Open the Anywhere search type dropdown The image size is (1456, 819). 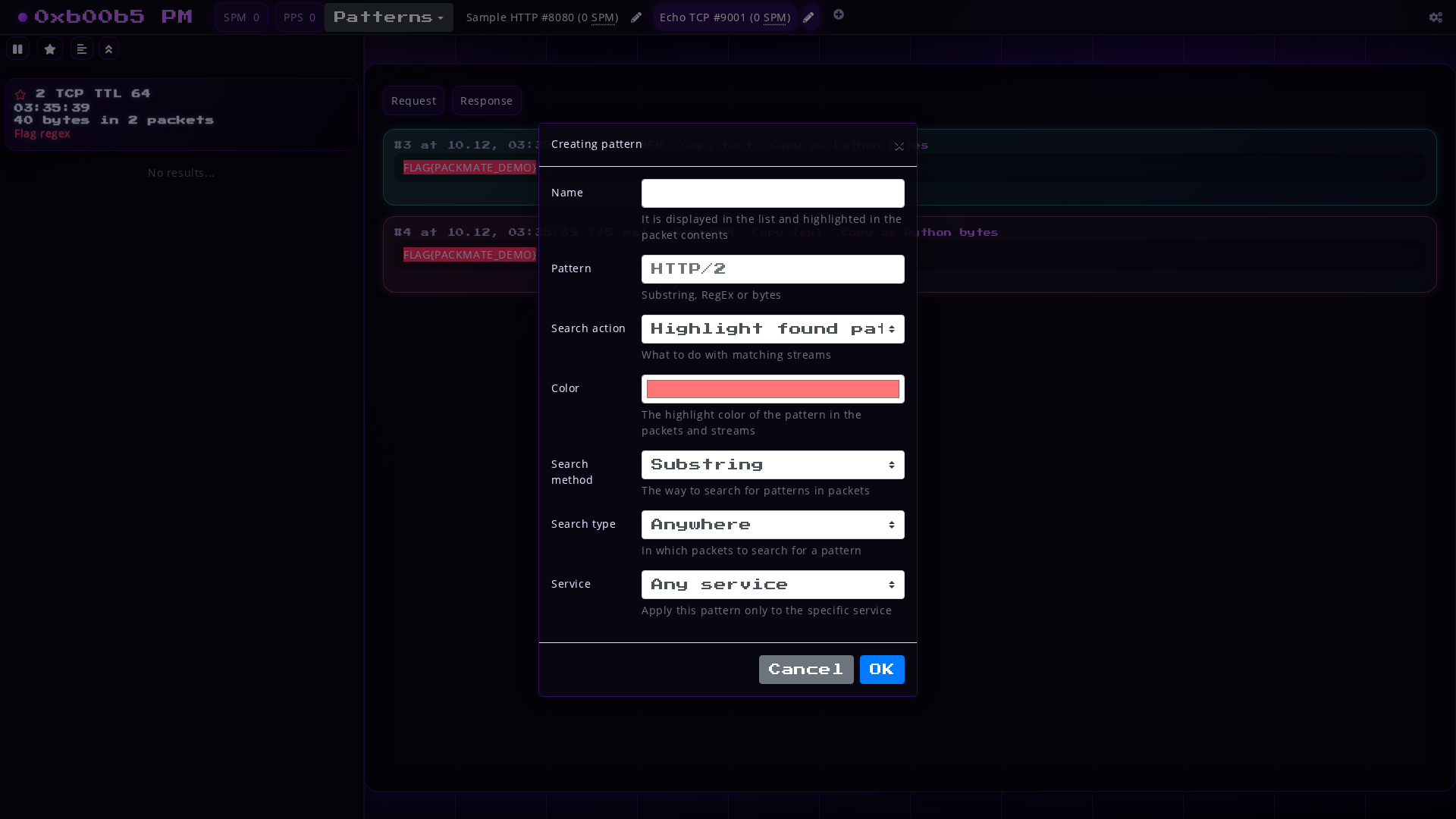772,524
